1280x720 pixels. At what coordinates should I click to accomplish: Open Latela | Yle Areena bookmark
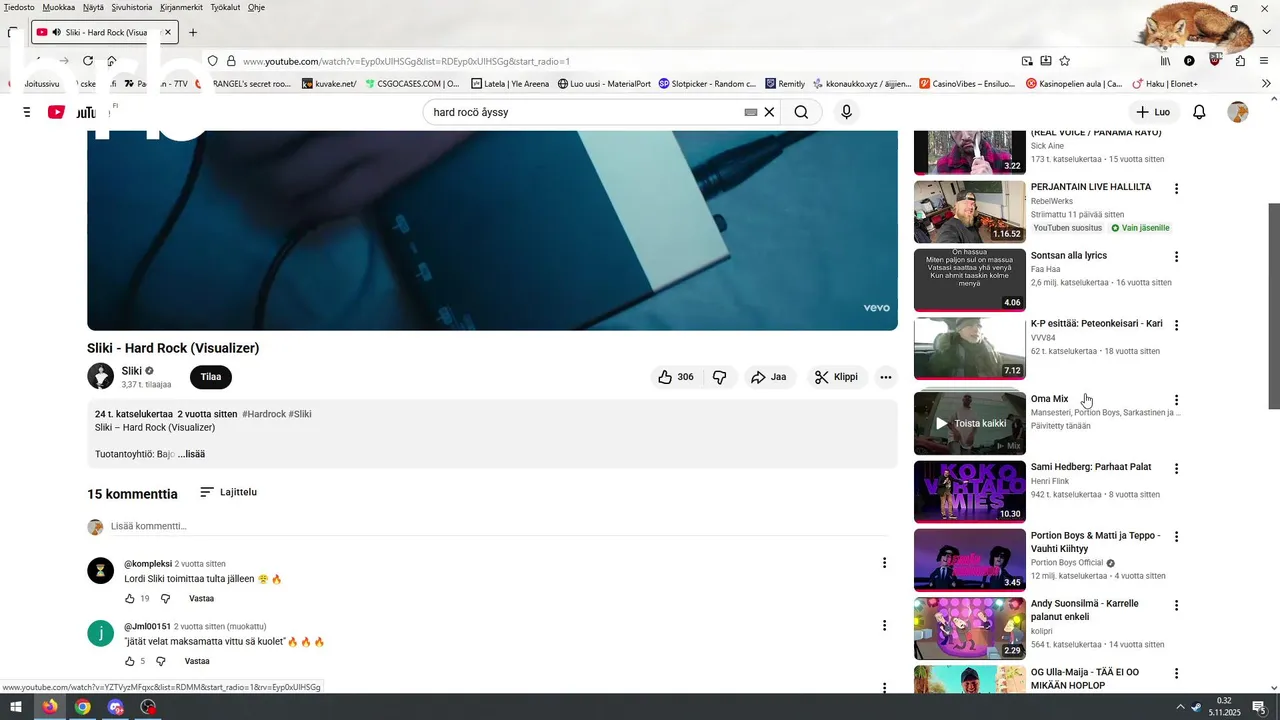pos(511,84)
